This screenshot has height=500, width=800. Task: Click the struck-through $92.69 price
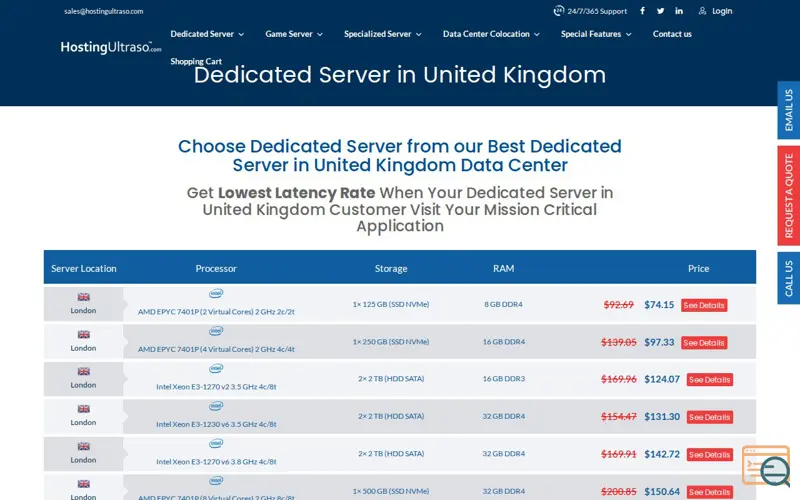618,305
